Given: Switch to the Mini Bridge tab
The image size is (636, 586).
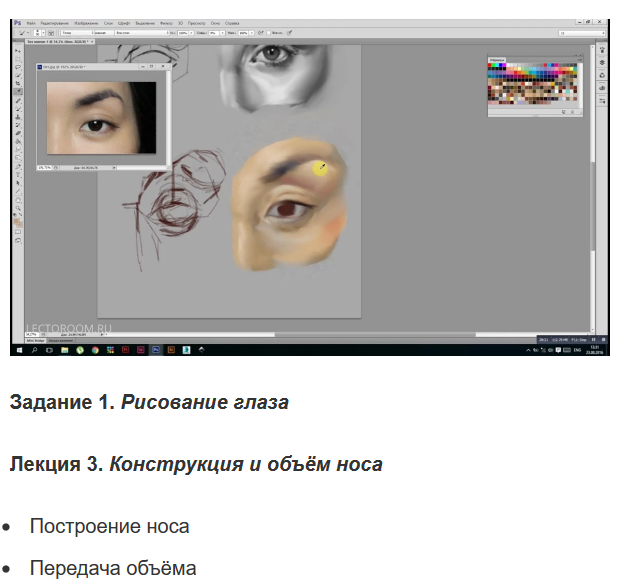Looking at the screenshot, I should click(35, 341).
